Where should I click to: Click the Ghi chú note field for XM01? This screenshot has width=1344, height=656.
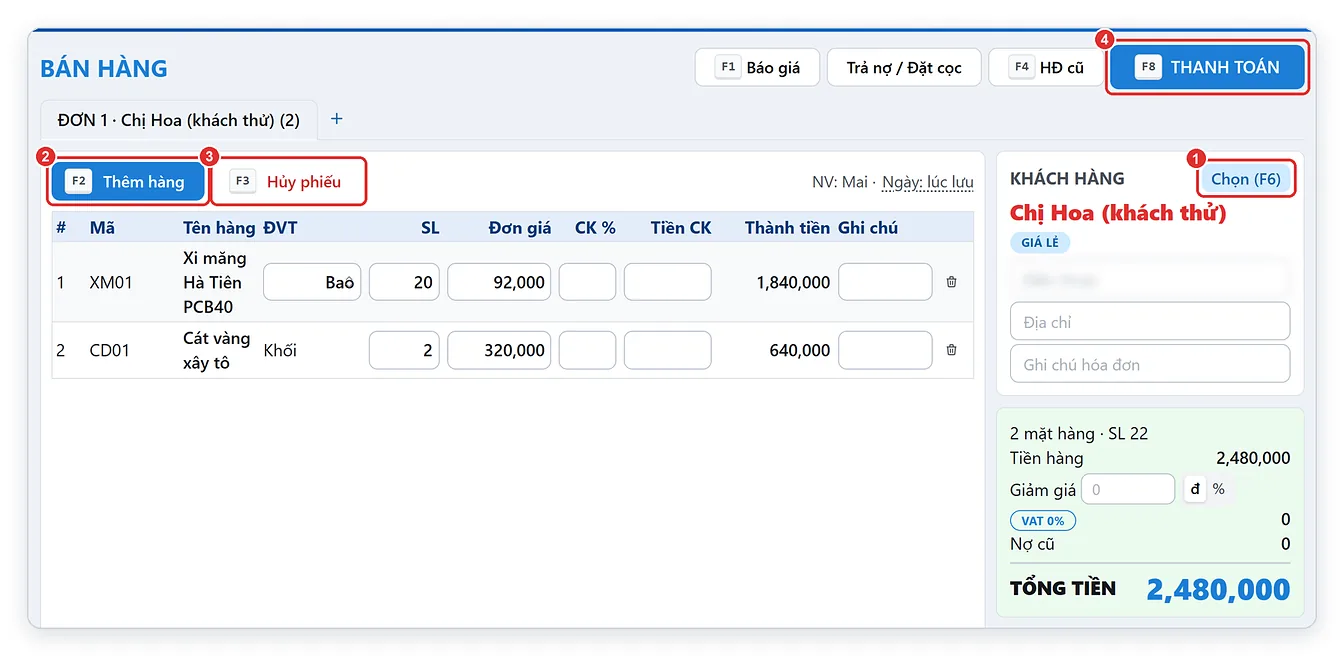coord(885,282)
